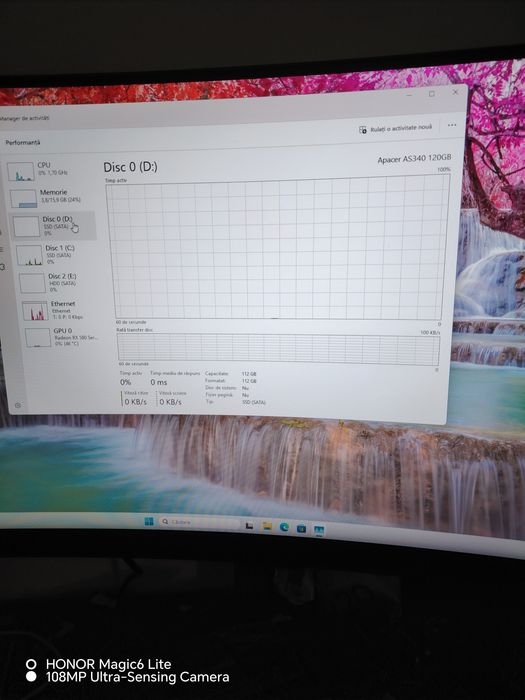
Task: Close the Task Manager window
Action: coord(455,92)
